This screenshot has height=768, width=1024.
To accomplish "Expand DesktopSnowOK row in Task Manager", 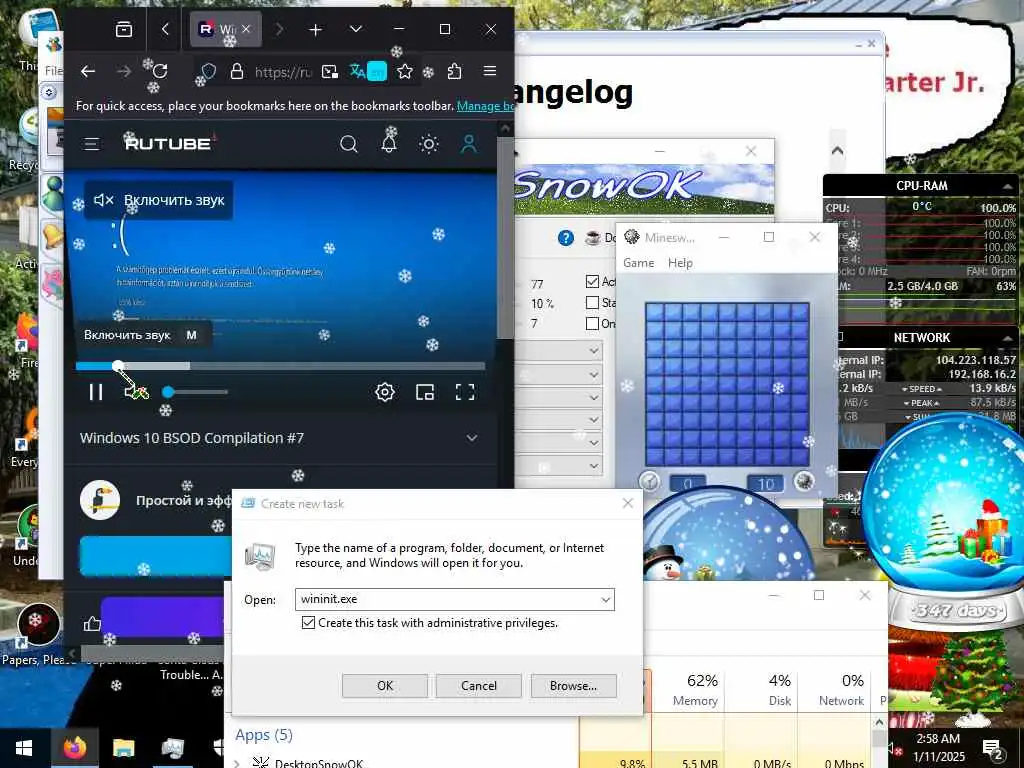I will pyautogui.click(x=236, y=762).
